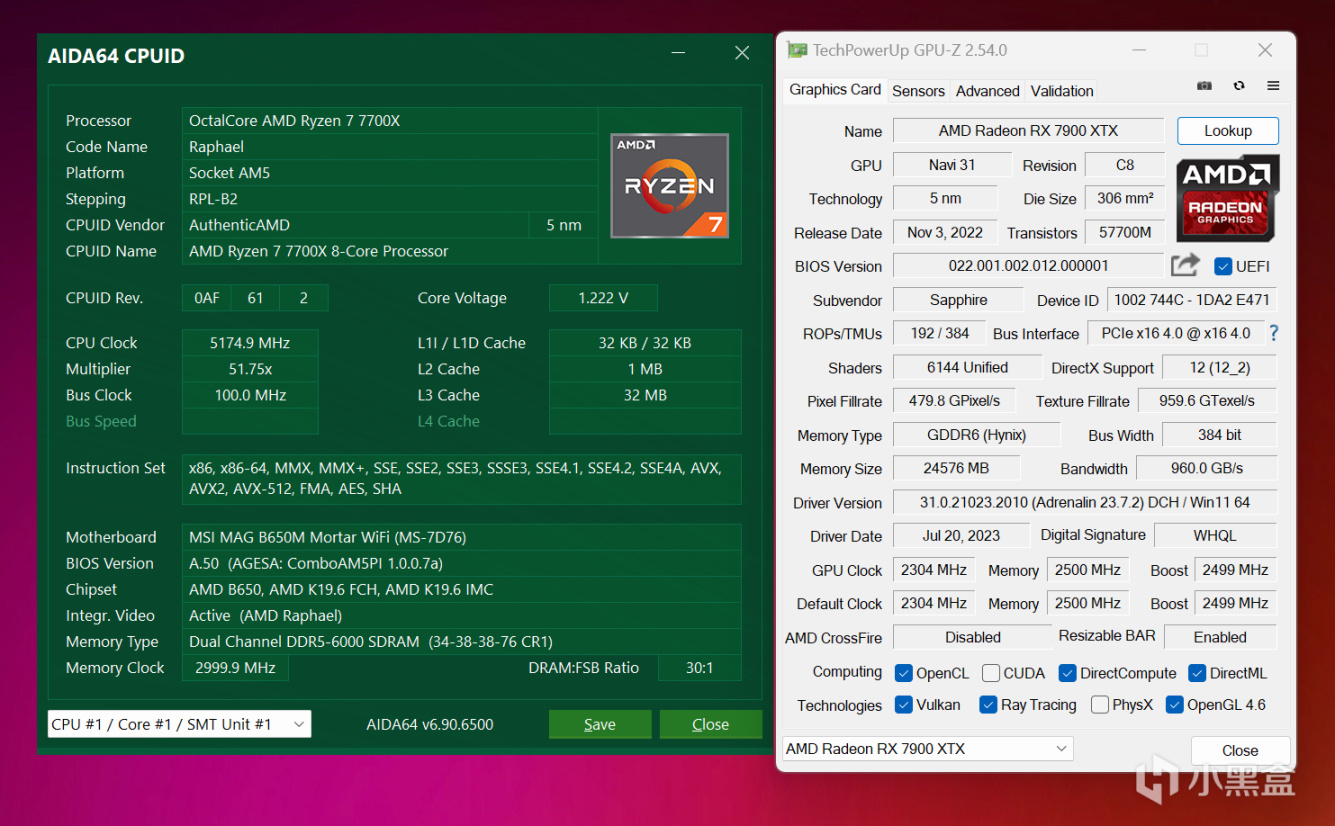The image size is (1335, 826).
Task: Click the Close button at GPU-Z bottom
Action: click(1240, 750)
